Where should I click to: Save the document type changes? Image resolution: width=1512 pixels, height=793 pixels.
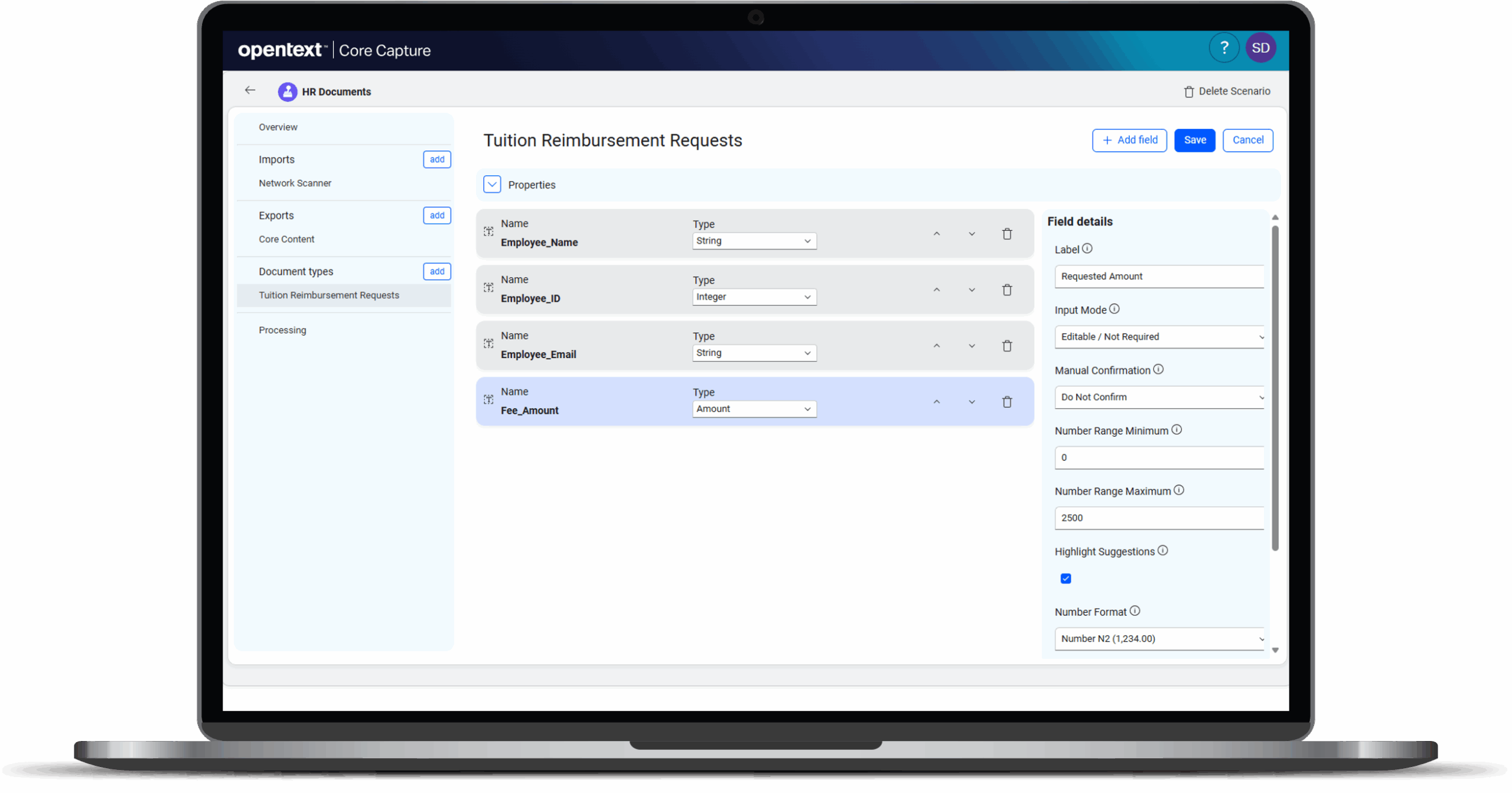click(x=1194, y=140)
